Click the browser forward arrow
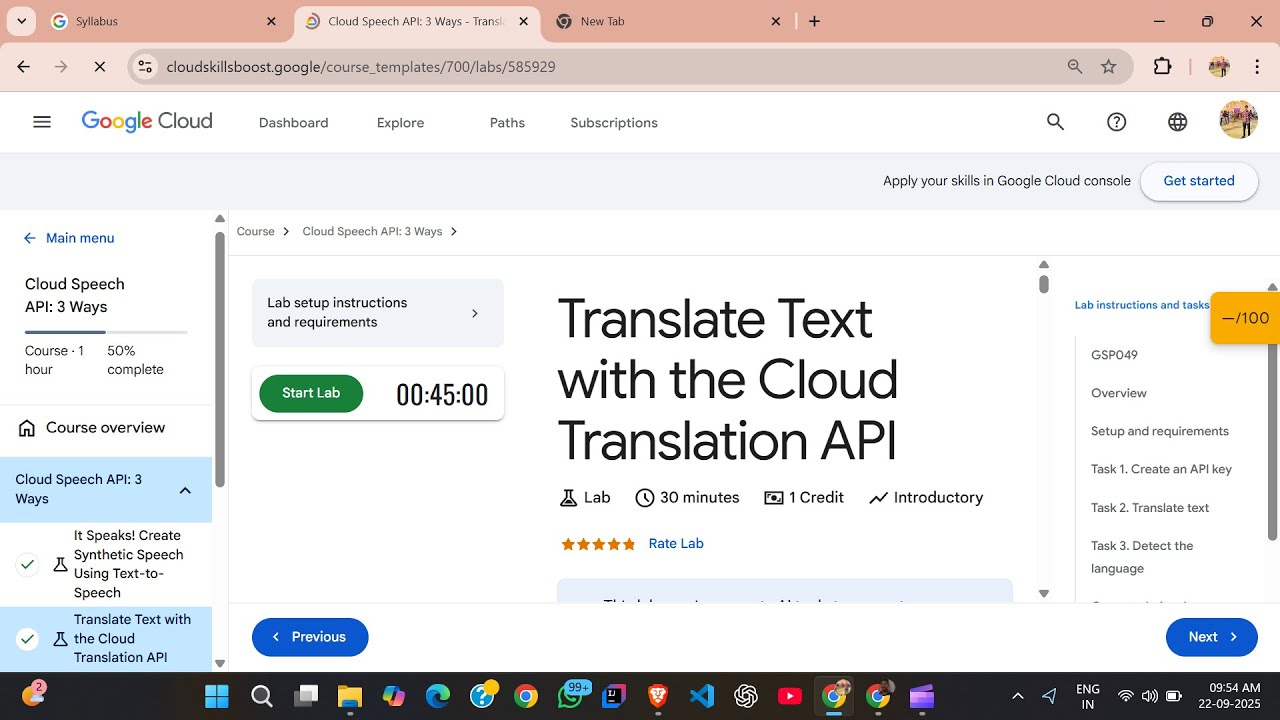 click(62, 67)
